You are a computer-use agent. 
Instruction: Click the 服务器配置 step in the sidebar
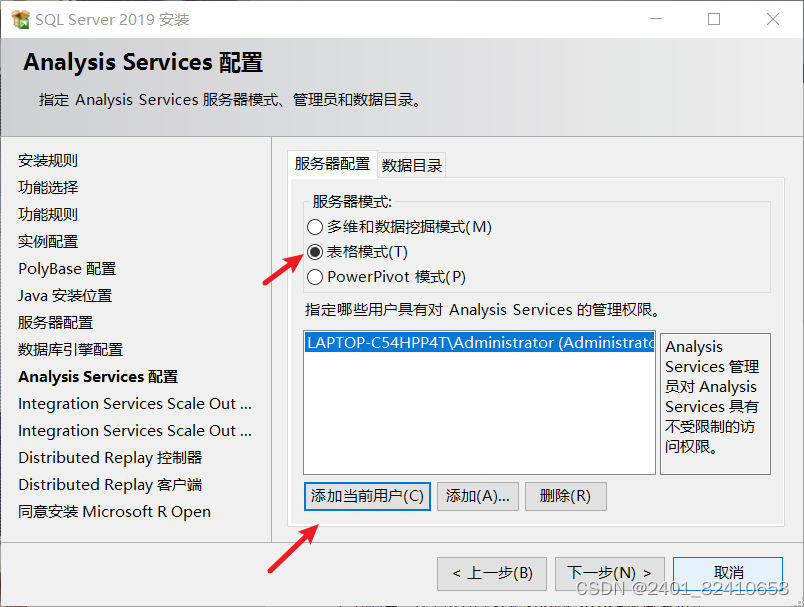tap(55, 322)
